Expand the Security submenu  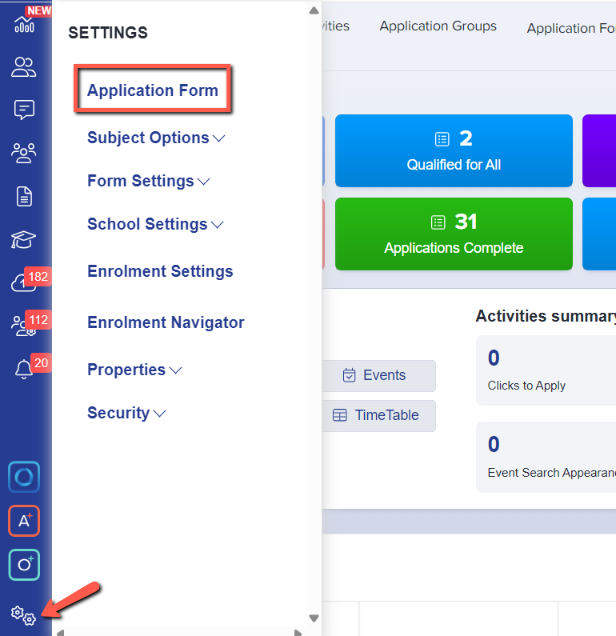click(126, 413)
